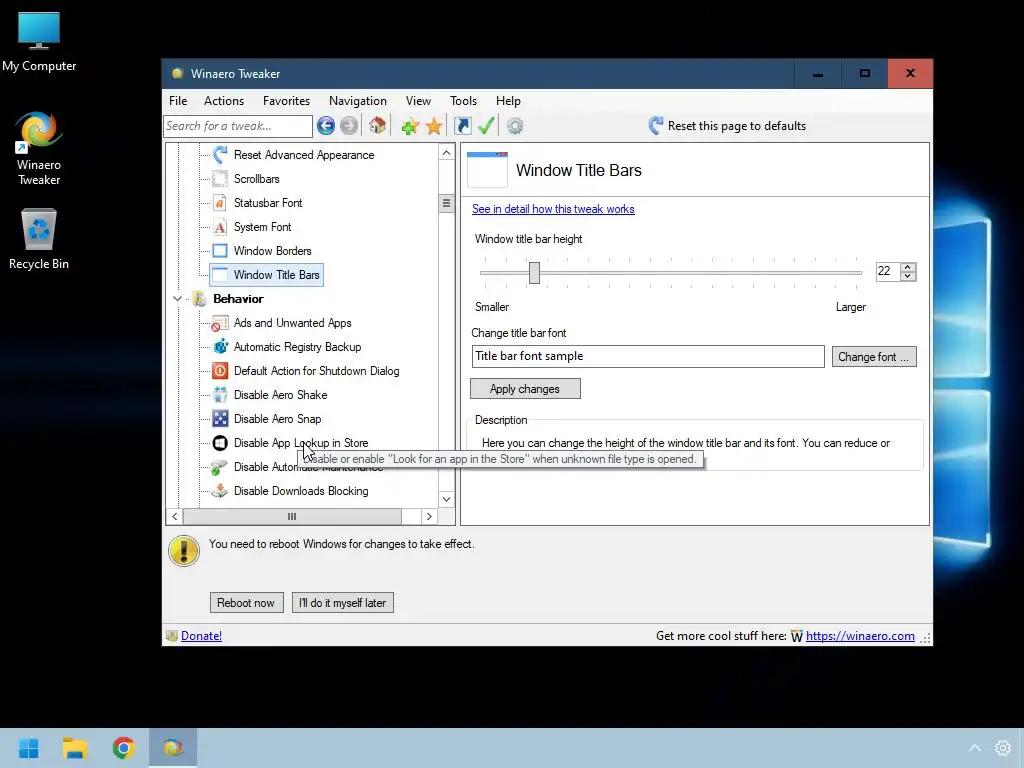Click the Disable Aero Shake icon
This screenshot has width=1024, height=768.
(x=220, y=394)
